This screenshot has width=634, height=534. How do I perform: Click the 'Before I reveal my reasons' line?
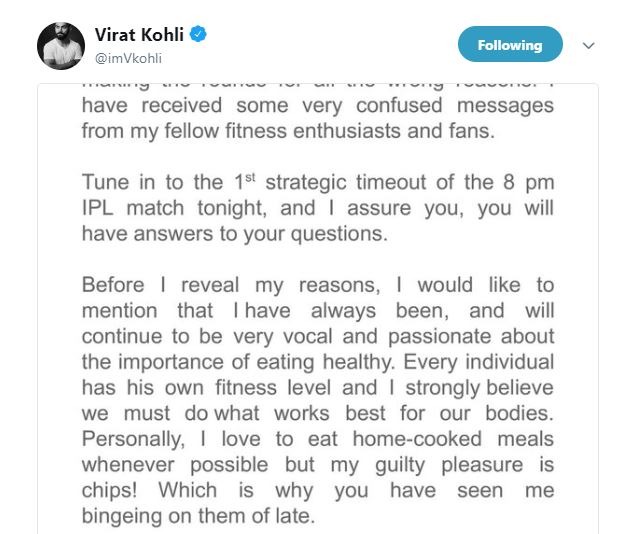click(318, 285)
